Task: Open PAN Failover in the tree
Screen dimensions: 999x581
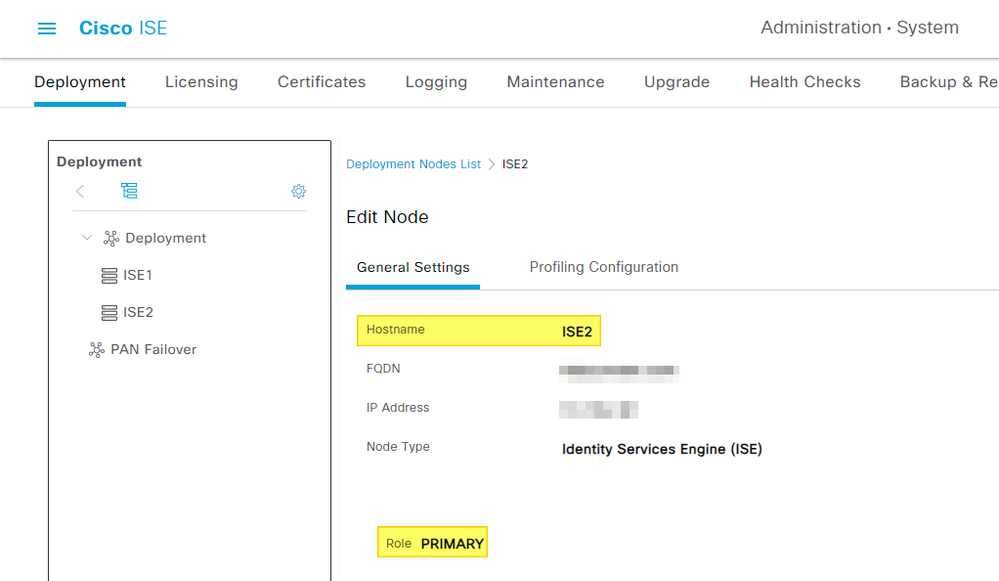Action: tap(154, 350)
